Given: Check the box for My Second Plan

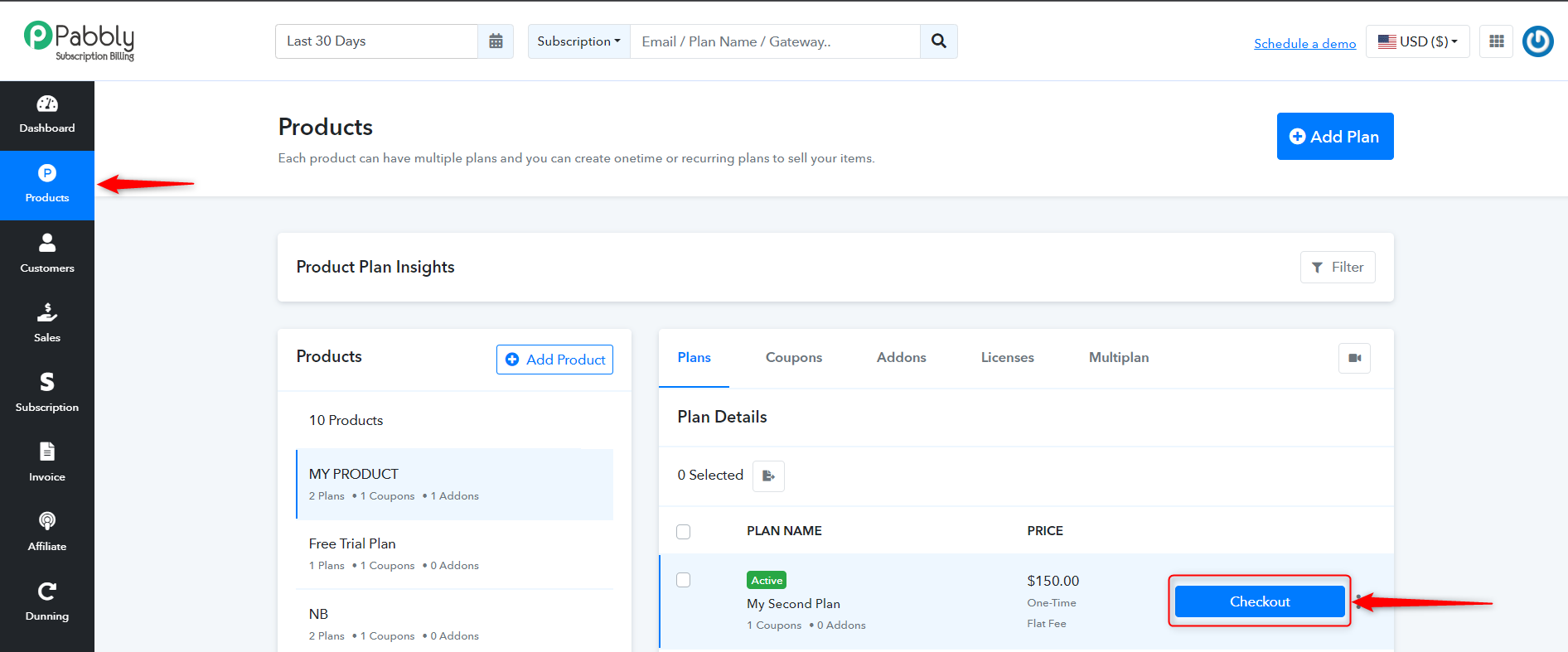Looking at the screenshot, I should [x=684, y=580].
